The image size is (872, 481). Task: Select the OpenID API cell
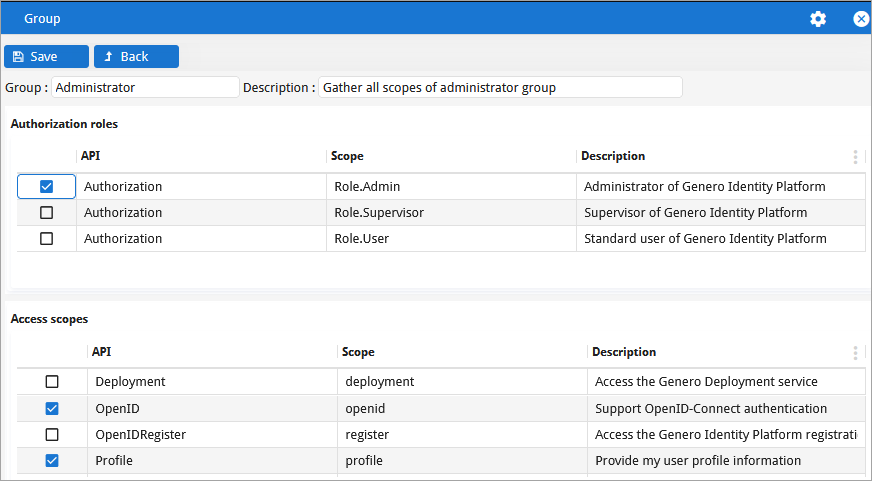coord(212,409)
